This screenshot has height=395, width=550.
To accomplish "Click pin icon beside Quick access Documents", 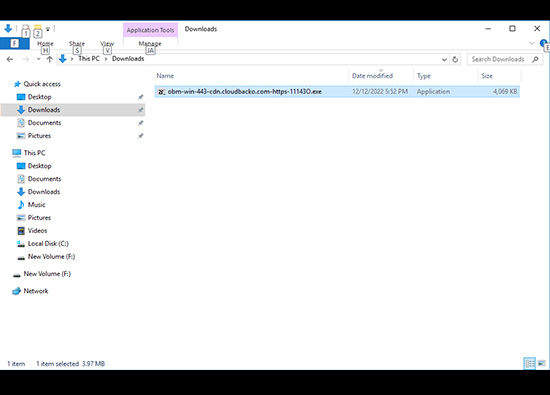I will 140,123.
